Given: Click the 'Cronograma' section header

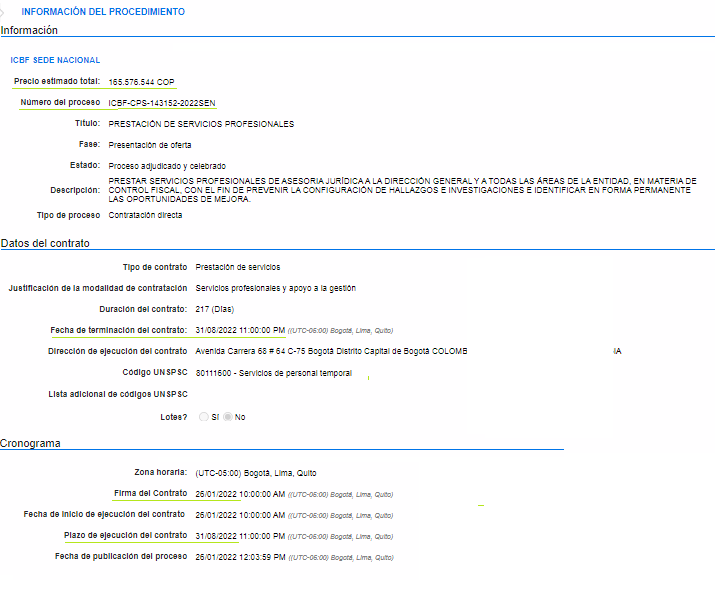Looking at the screenshot, I should (x=30, y=443).
